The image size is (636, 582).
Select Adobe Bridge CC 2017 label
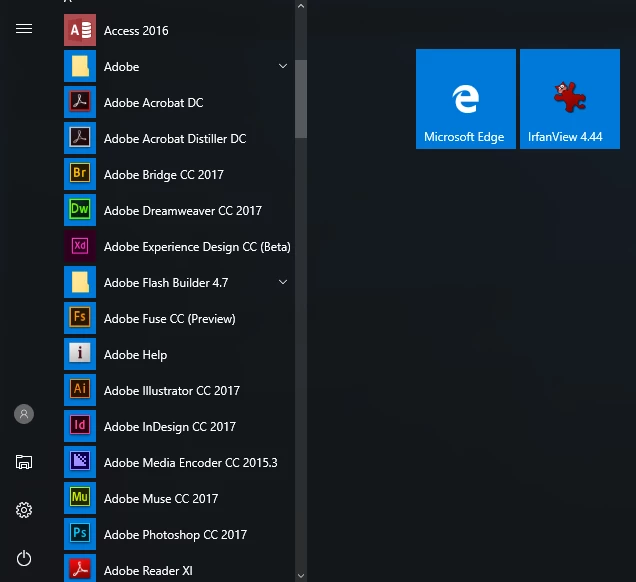163,175
